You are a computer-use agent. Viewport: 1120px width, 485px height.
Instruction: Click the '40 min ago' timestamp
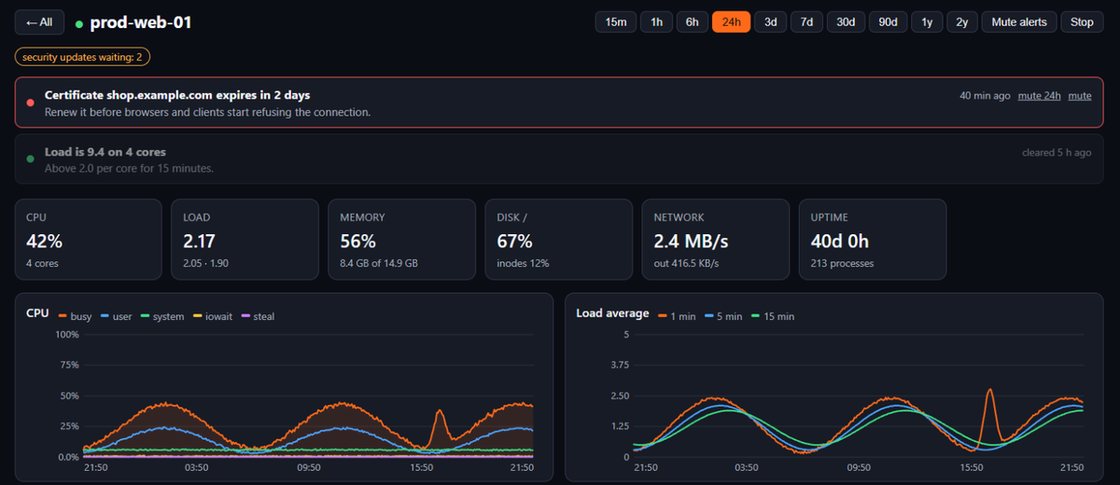(984, 96)
